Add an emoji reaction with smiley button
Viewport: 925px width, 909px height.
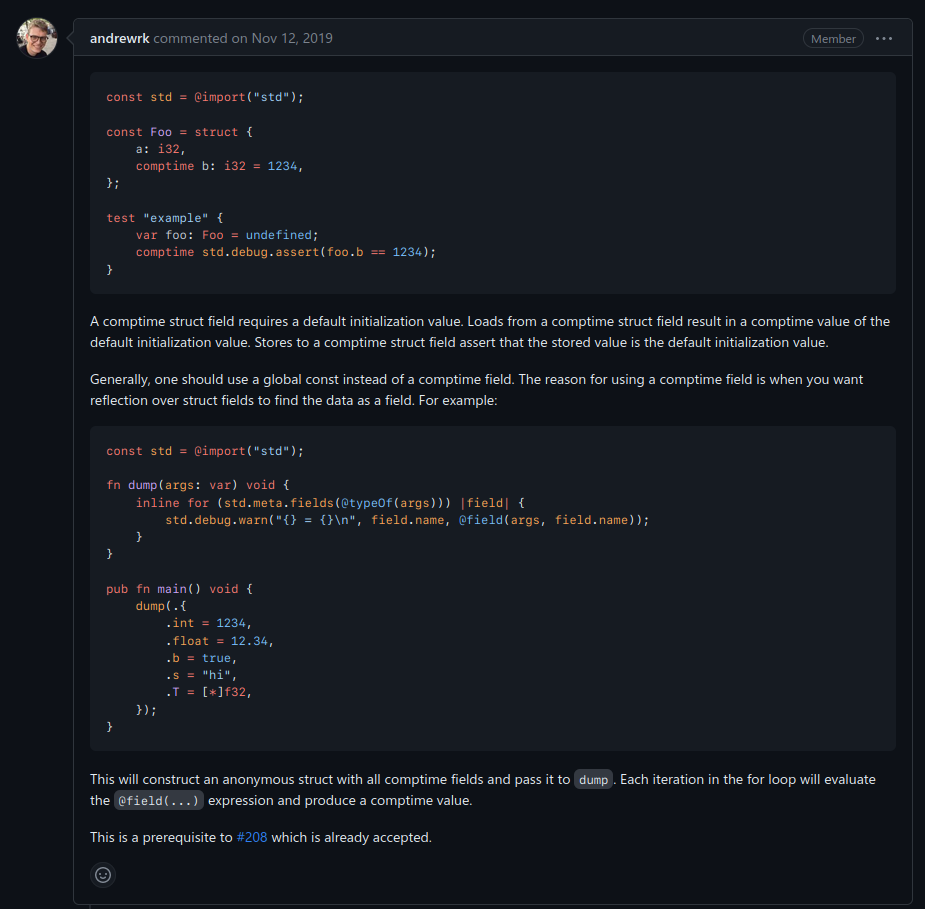click(103, 875)
